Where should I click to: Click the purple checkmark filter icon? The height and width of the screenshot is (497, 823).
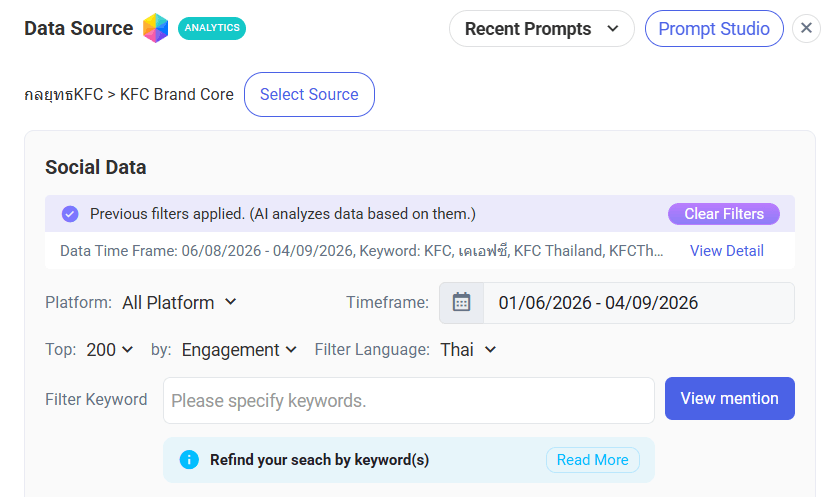tap(70, 214)
